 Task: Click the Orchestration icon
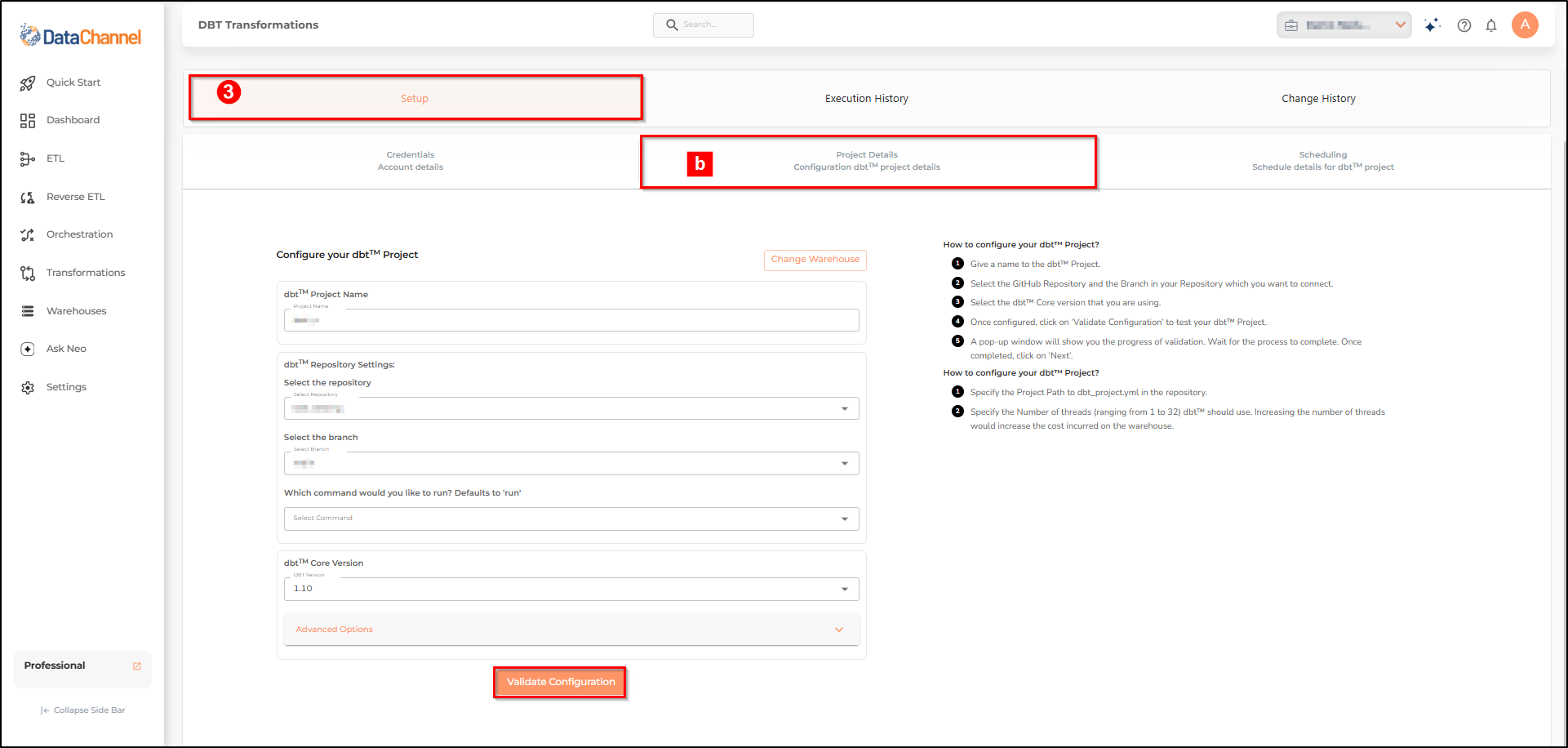click(28, 235)
